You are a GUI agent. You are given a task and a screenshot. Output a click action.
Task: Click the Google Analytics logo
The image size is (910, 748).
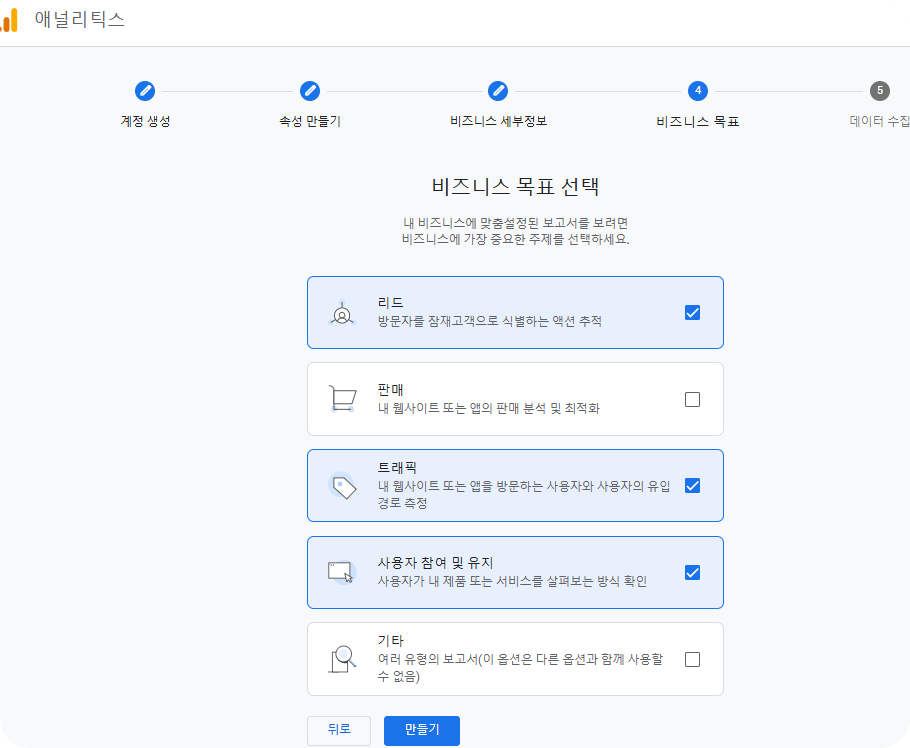(x=13, y=19)
